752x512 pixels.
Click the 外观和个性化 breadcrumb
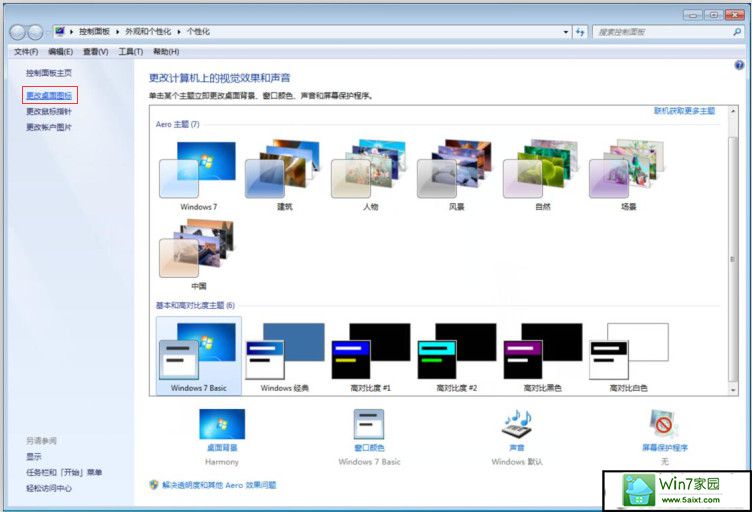[148, 32]
